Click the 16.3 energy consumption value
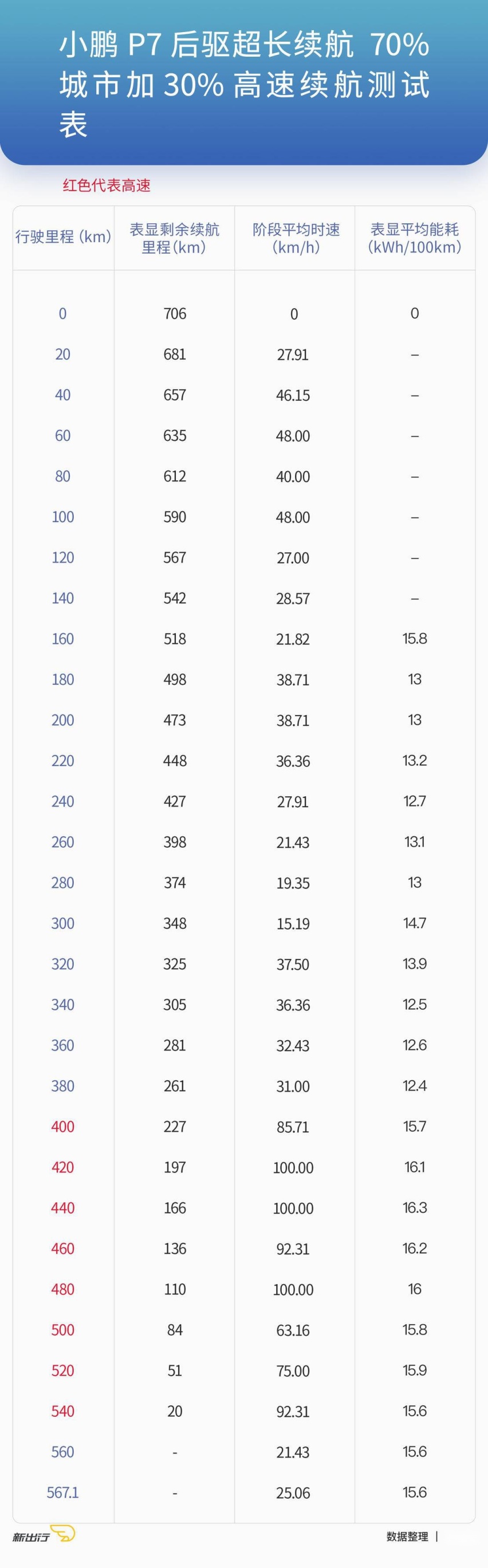The width and height of the screenshot is (488, 1568). [x=415, y=1208]
